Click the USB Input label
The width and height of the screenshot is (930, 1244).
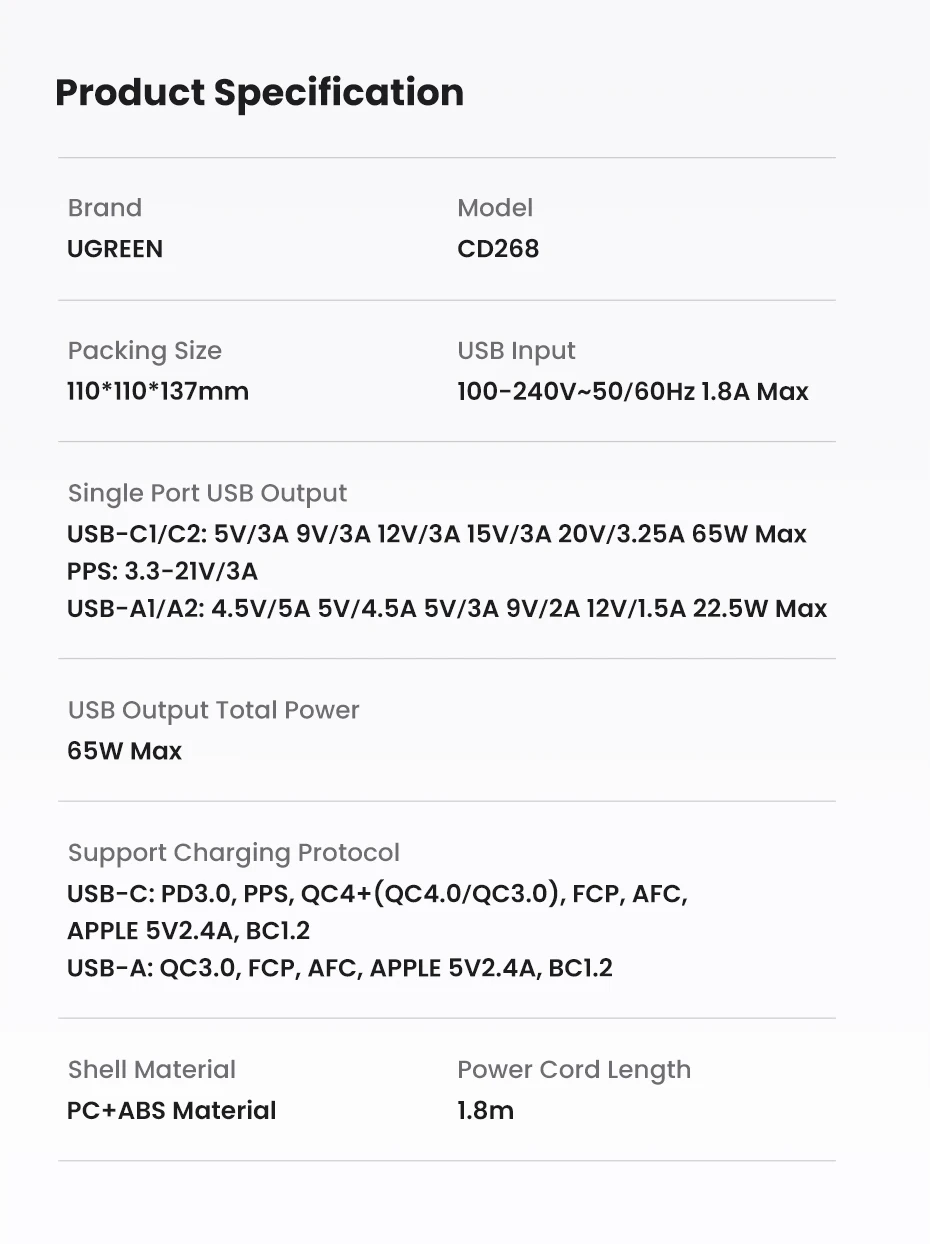pos(516,351)
